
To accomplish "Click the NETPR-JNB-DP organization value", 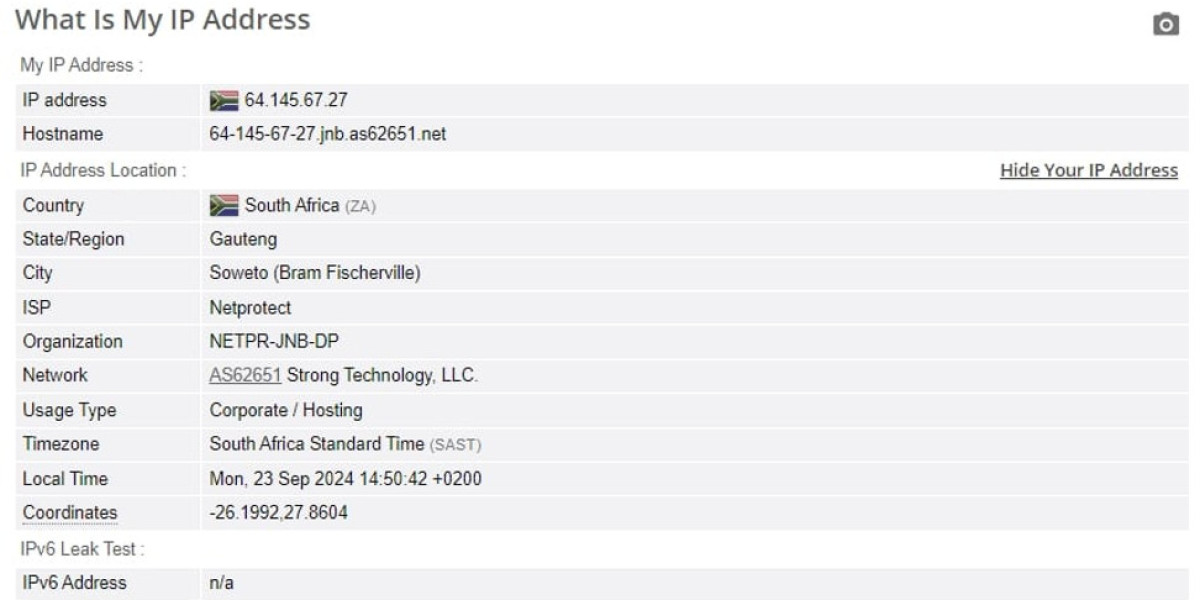I will [274, 342].
